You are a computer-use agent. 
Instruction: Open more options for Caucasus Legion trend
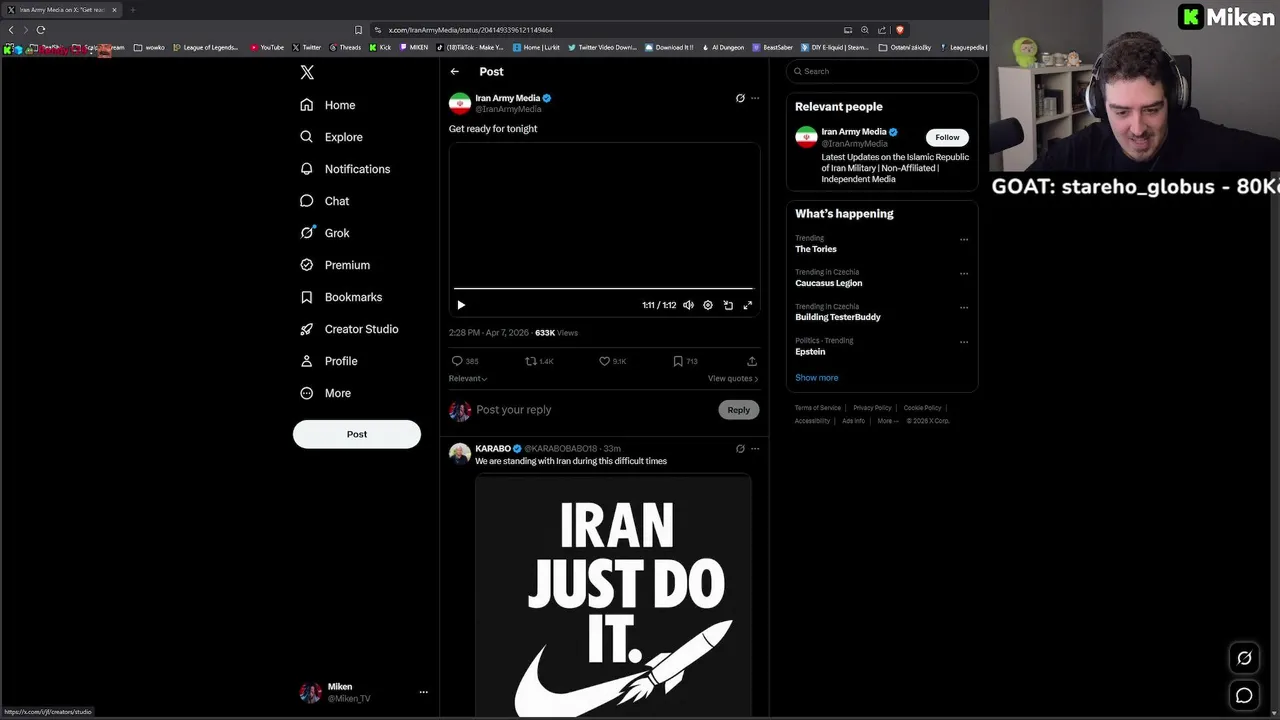(x=964, y=274)
